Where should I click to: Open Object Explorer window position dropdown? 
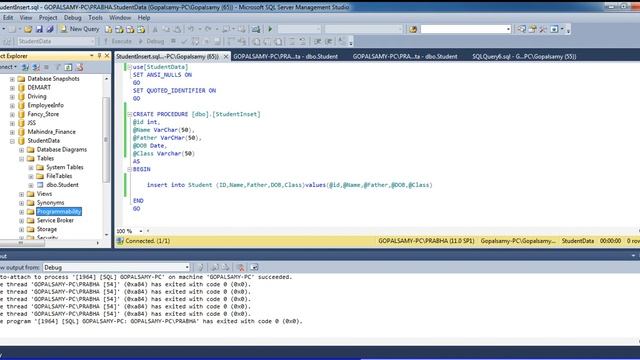(x=91, y=56)
